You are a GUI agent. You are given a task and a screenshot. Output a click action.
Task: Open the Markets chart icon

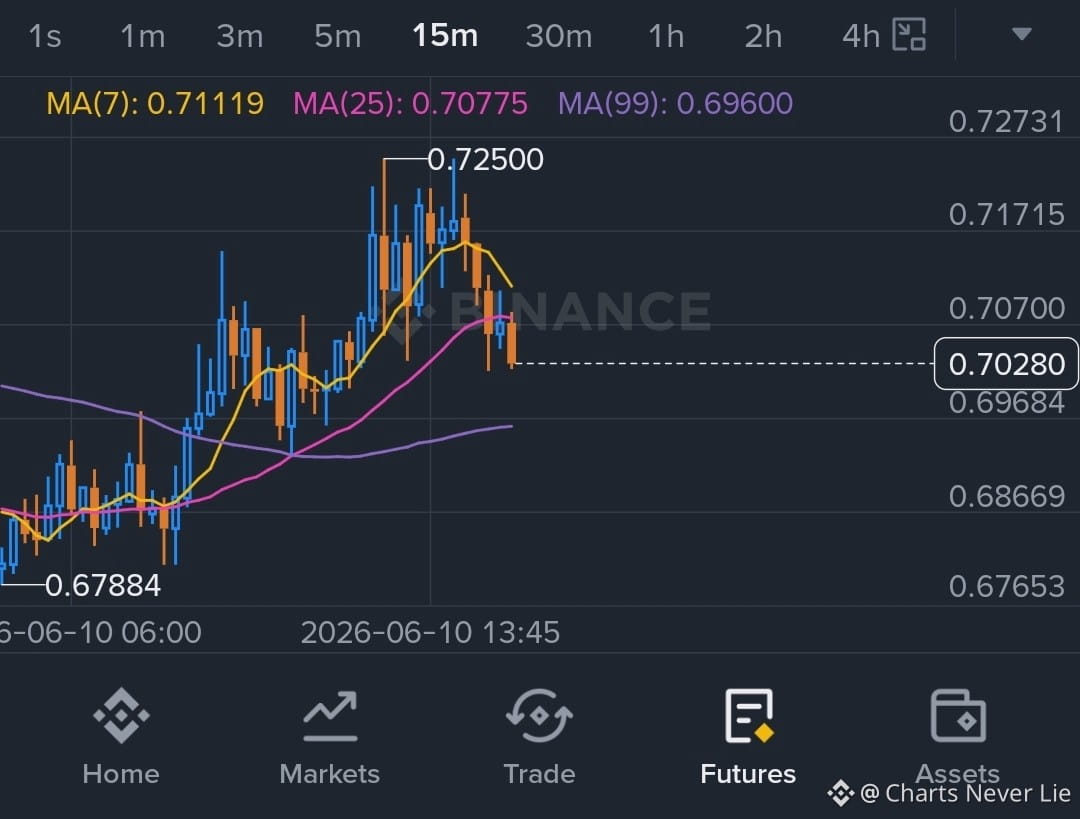tap(330, 716)
